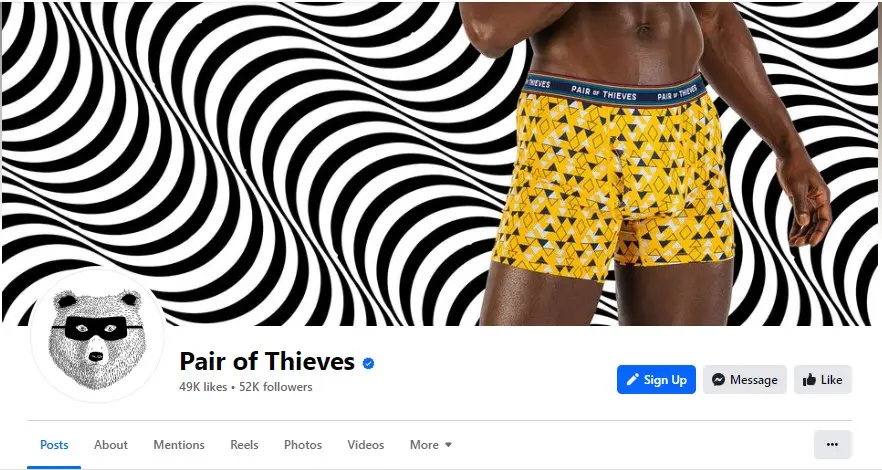Click the blue verified badge icon

[368, 364]
